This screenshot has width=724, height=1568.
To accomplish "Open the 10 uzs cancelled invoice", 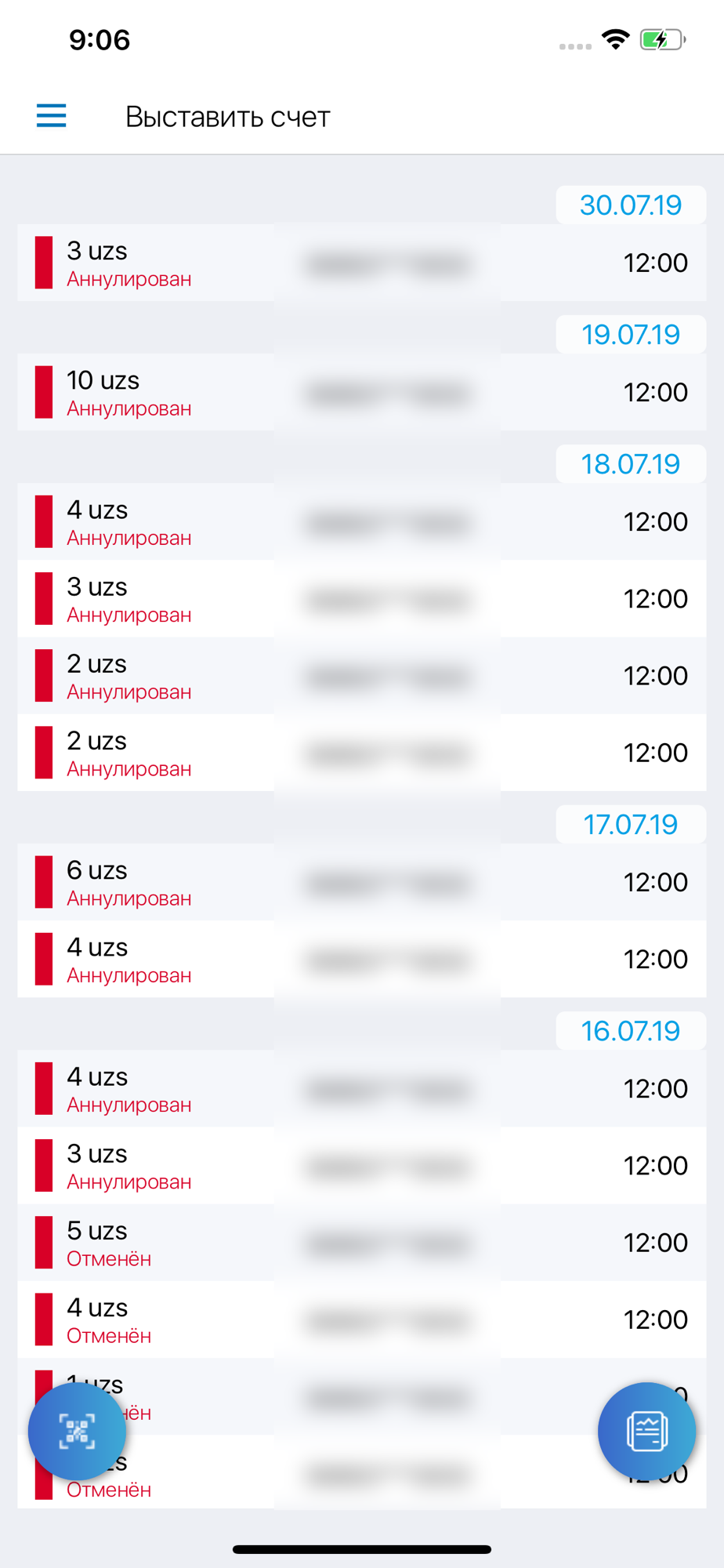I will point(362,392).
